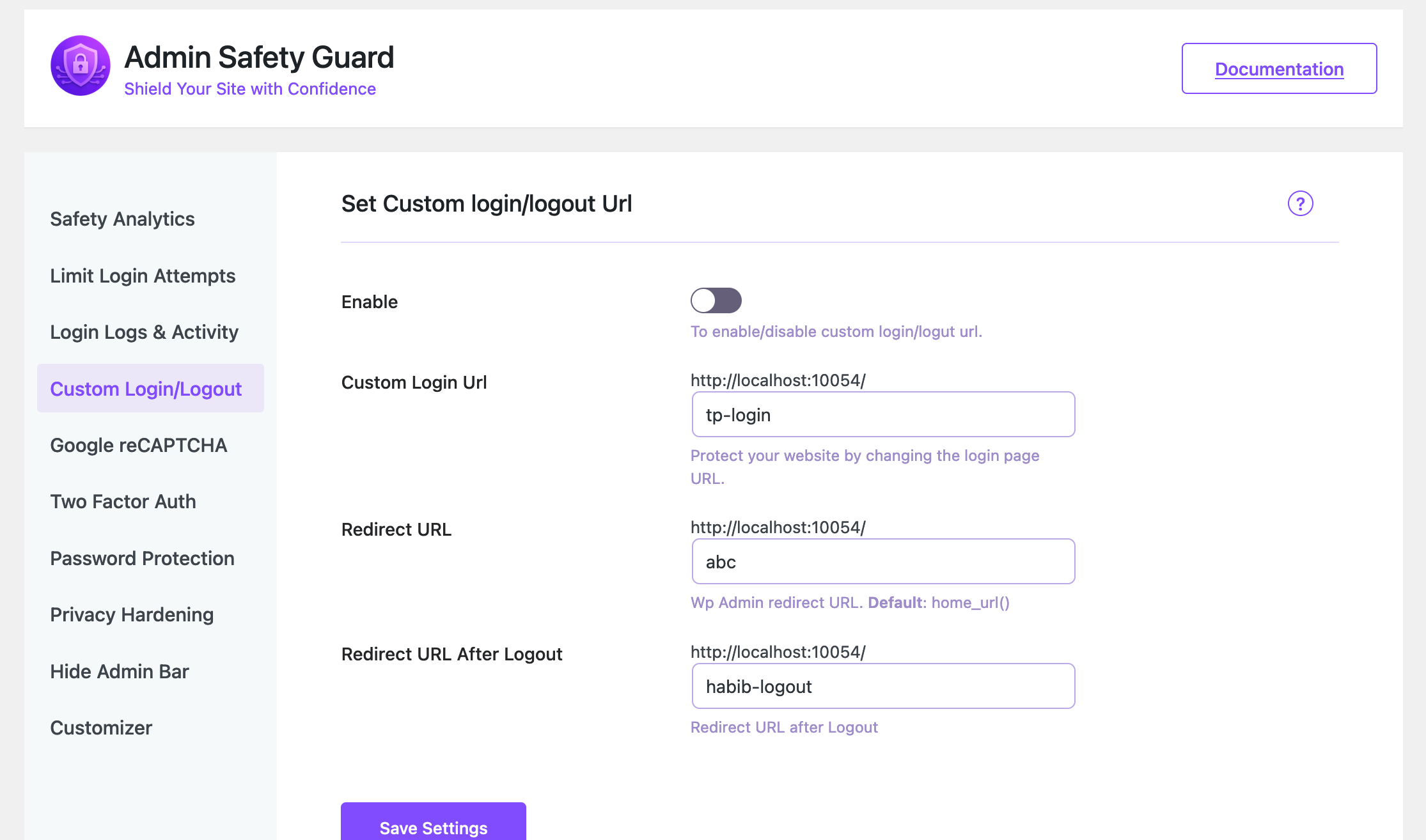Viewport: 1426px width, 840px height.
Task: Switch to Login Logs & Activity
Action: tap(144, 332)
